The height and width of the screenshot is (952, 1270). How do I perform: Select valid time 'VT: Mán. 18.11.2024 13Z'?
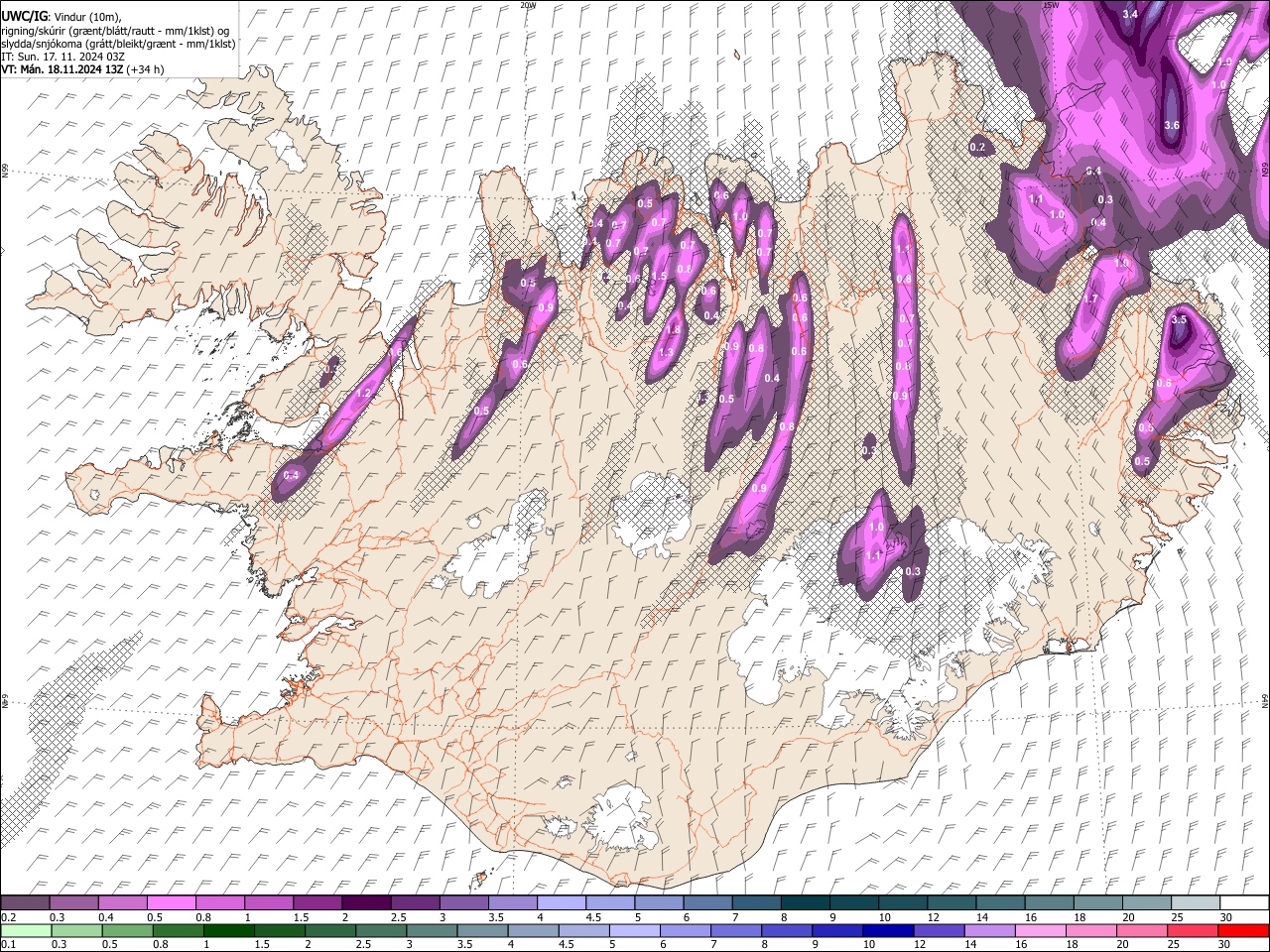pos(62,69)
